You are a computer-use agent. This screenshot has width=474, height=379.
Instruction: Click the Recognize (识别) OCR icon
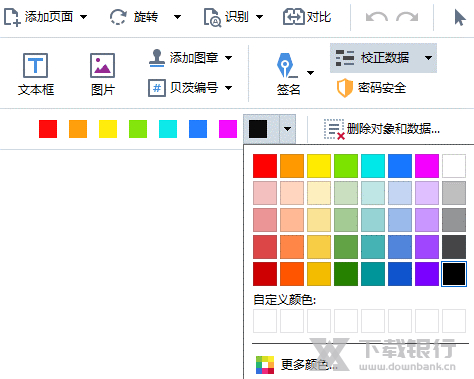coord(212,17)
